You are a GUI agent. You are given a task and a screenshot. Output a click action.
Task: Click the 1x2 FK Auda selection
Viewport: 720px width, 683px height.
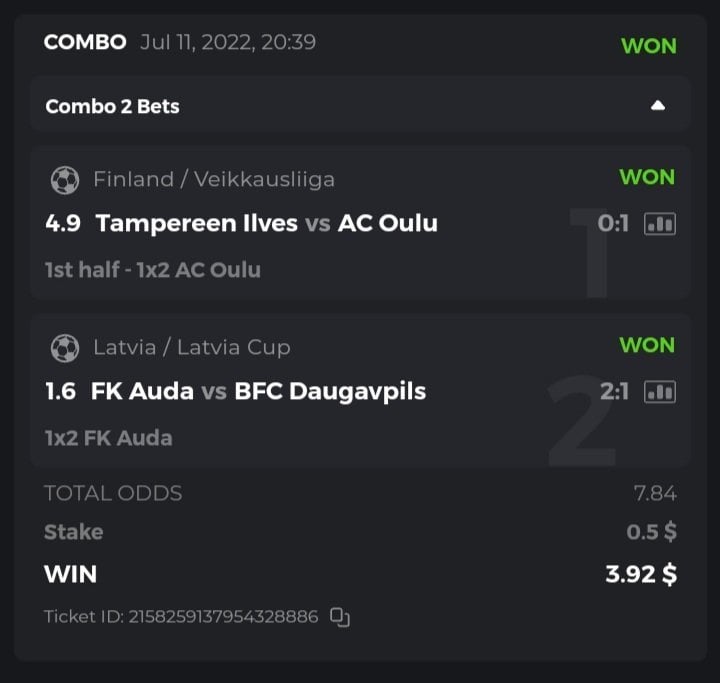pyautogui.click(x=108, y=438)
